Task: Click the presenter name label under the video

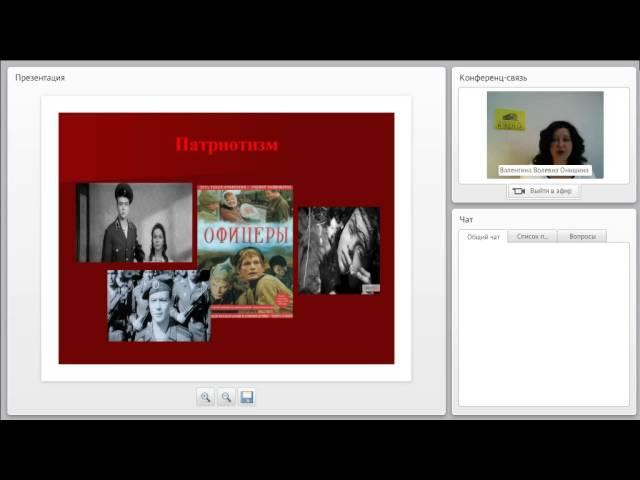Action: pyautogui.click(x=545, y=170)
